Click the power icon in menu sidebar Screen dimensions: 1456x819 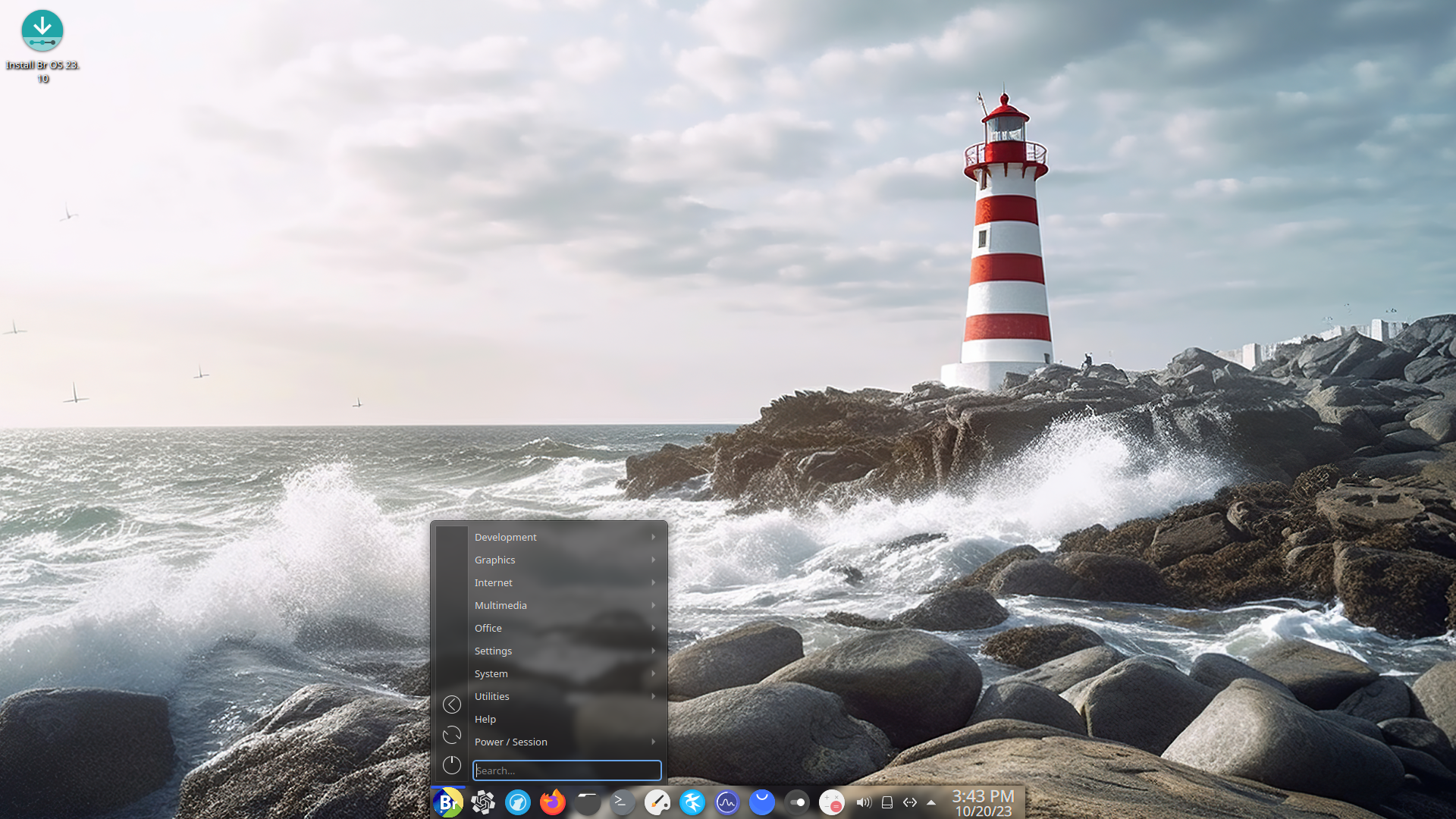(x=452, y=765)
